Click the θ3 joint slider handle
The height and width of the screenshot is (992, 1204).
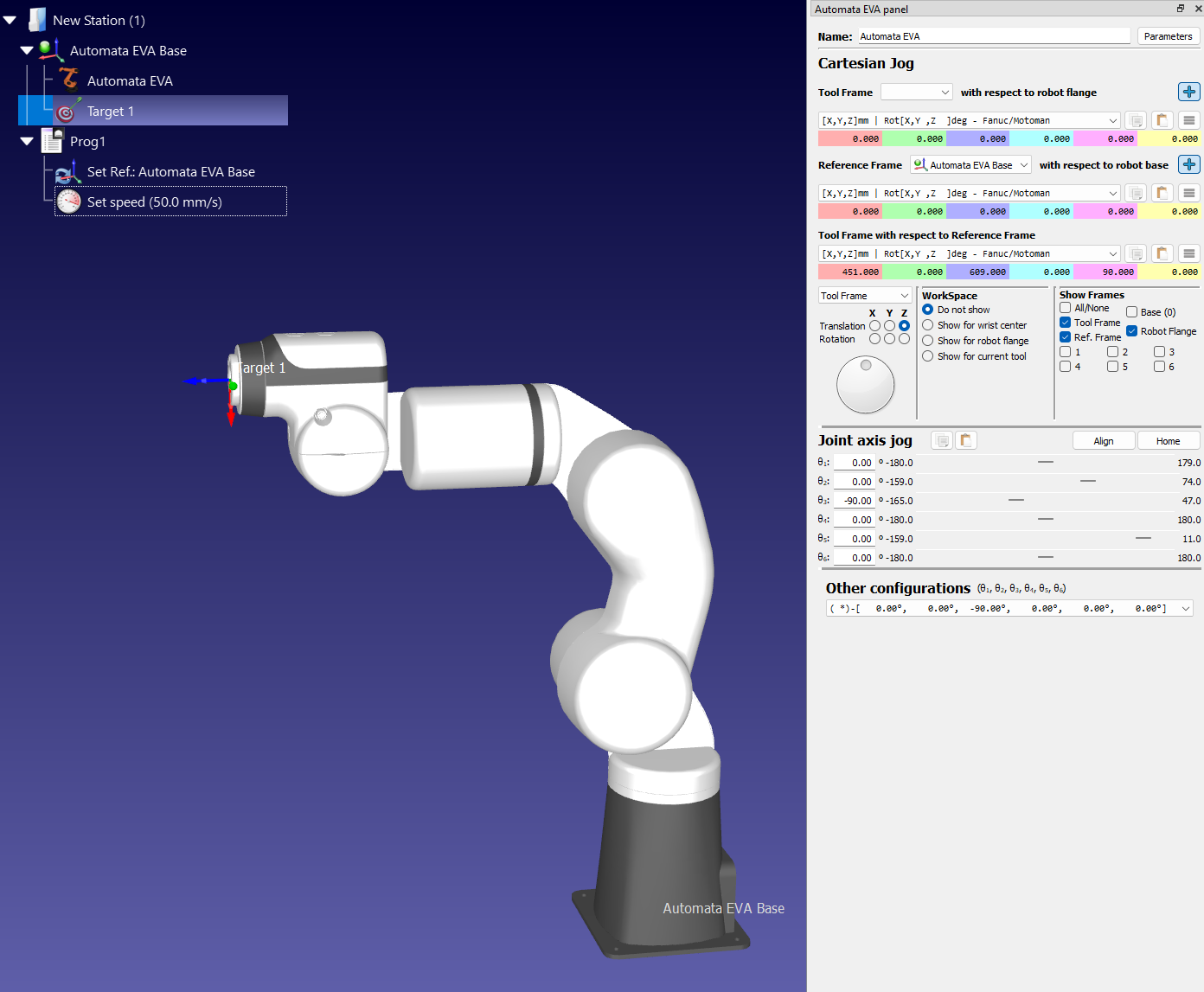1016,500
